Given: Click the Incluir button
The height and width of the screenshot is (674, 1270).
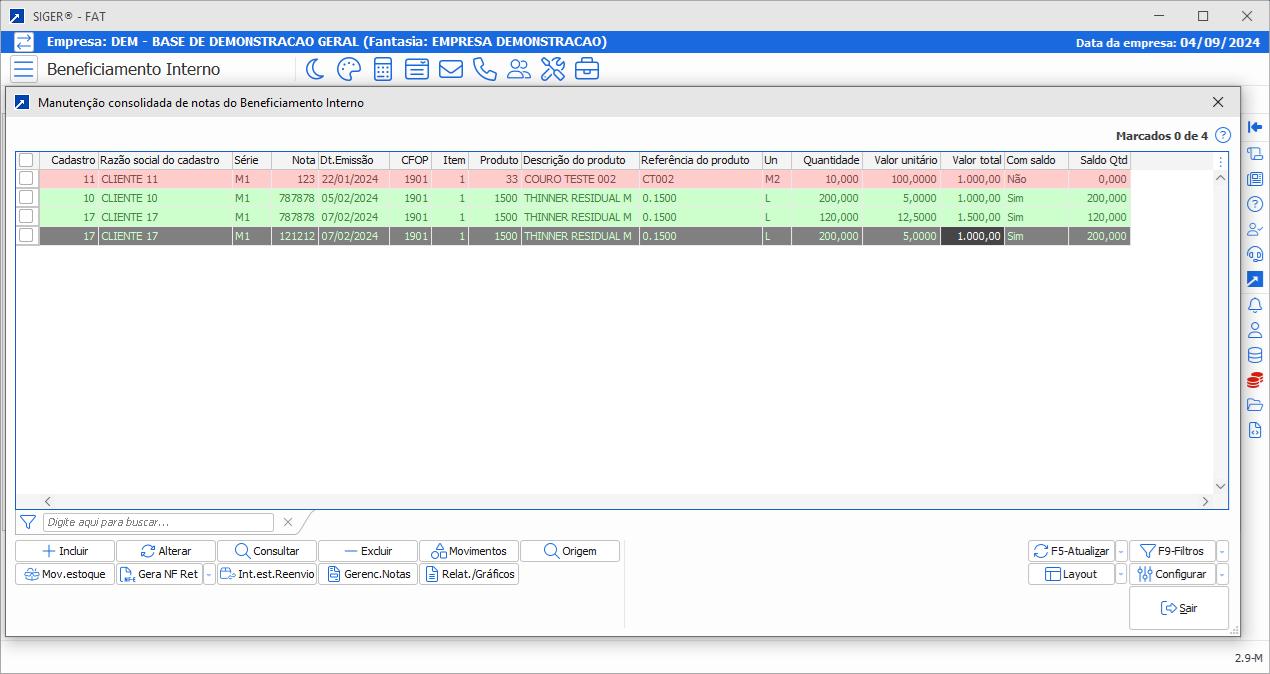Looking at the screenshot, I should tap(65, 551).
